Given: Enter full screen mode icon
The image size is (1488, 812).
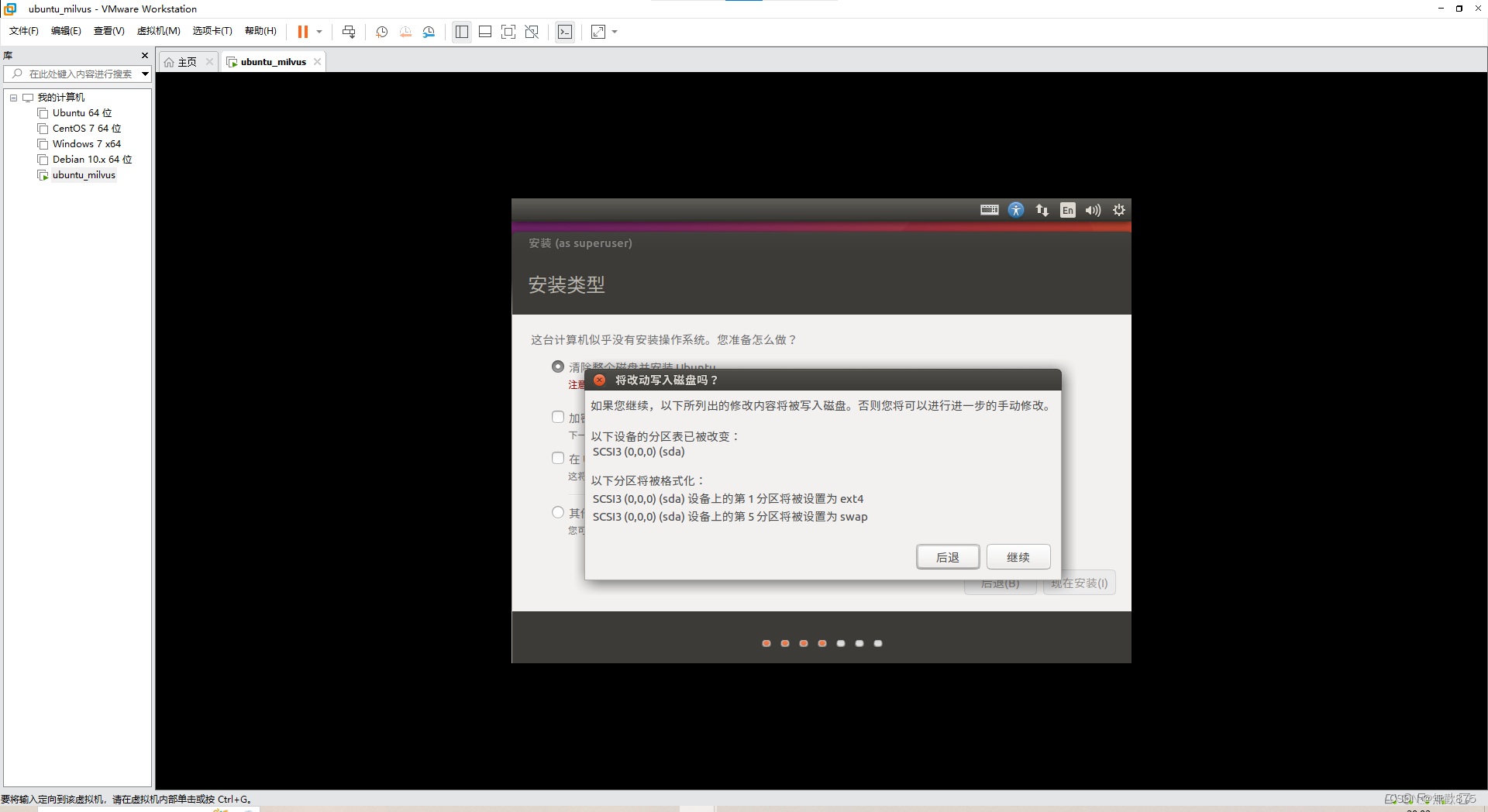Looking at the screenshot, I should [508, 32].
